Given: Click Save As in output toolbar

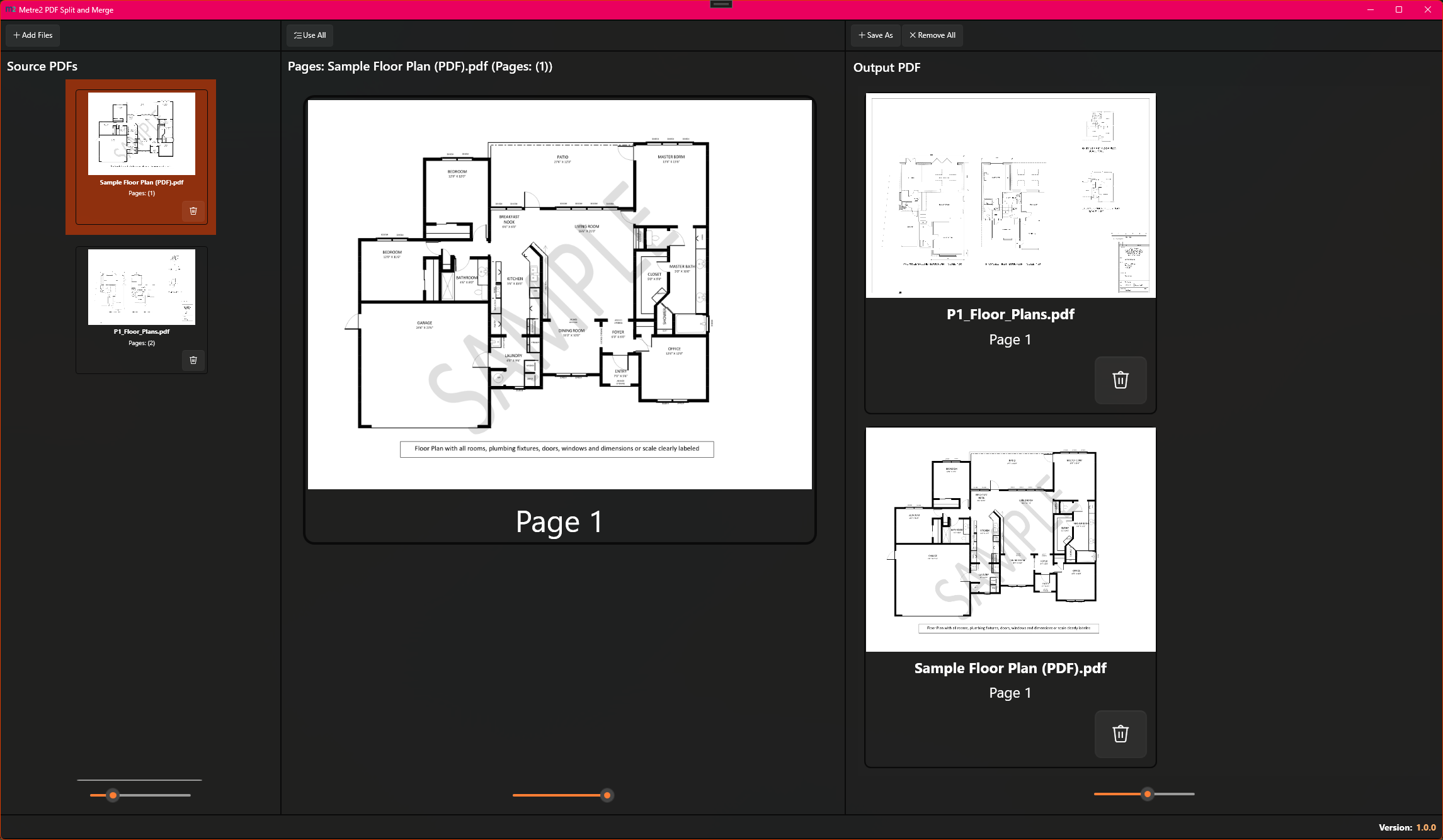Looking at the screenshot, I should click(x=875, y=35).
